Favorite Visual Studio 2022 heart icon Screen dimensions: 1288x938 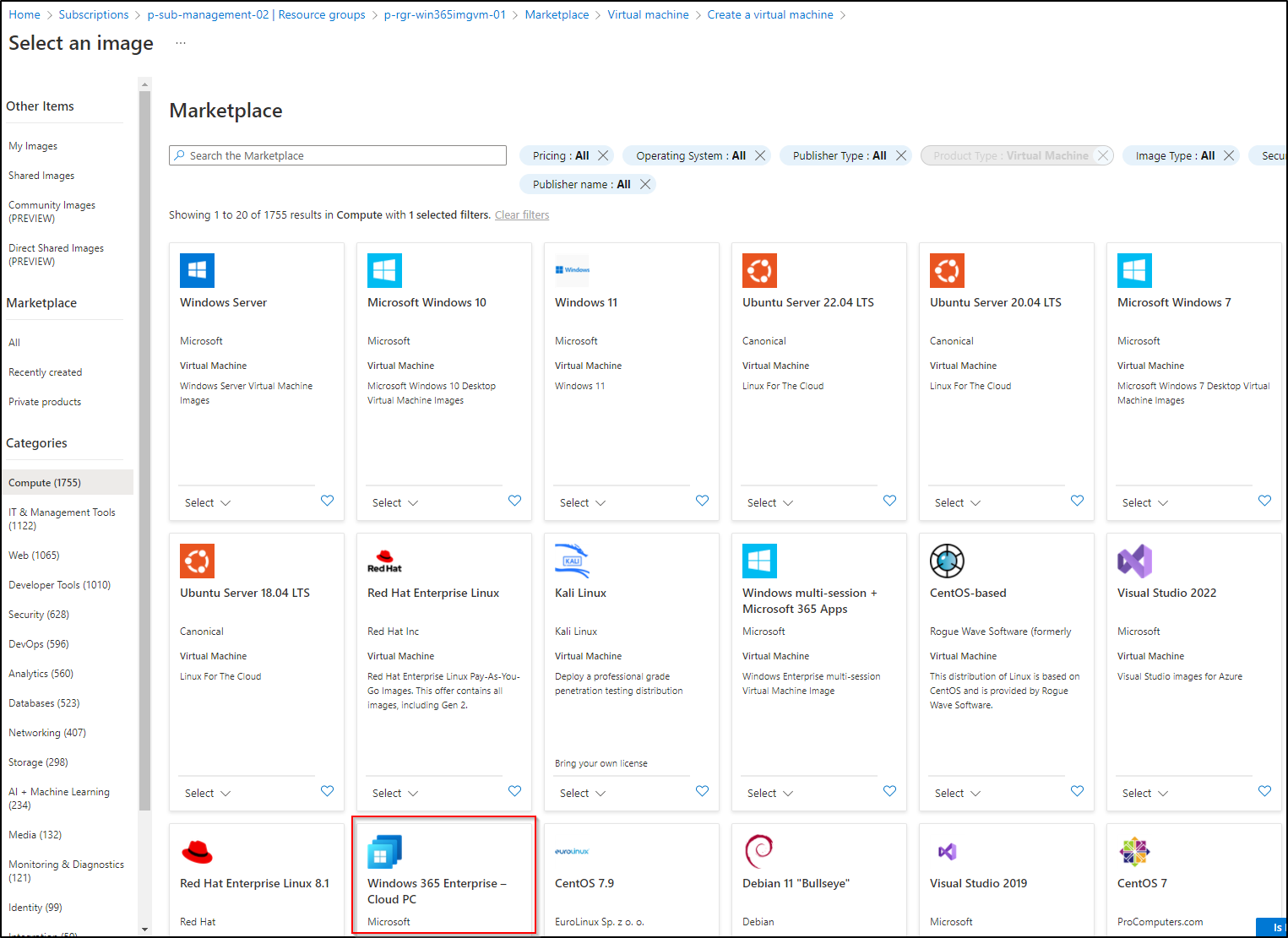tap(1264, 791)
